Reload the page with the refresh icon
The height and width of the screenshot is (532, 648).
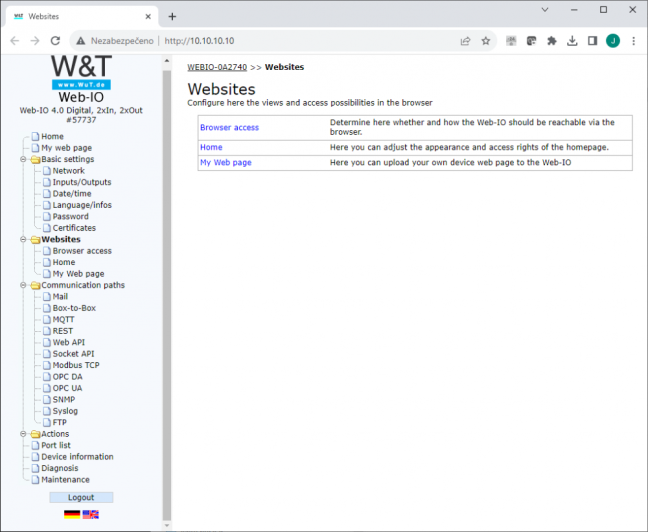pyautogui.click(x=55, y=41)
